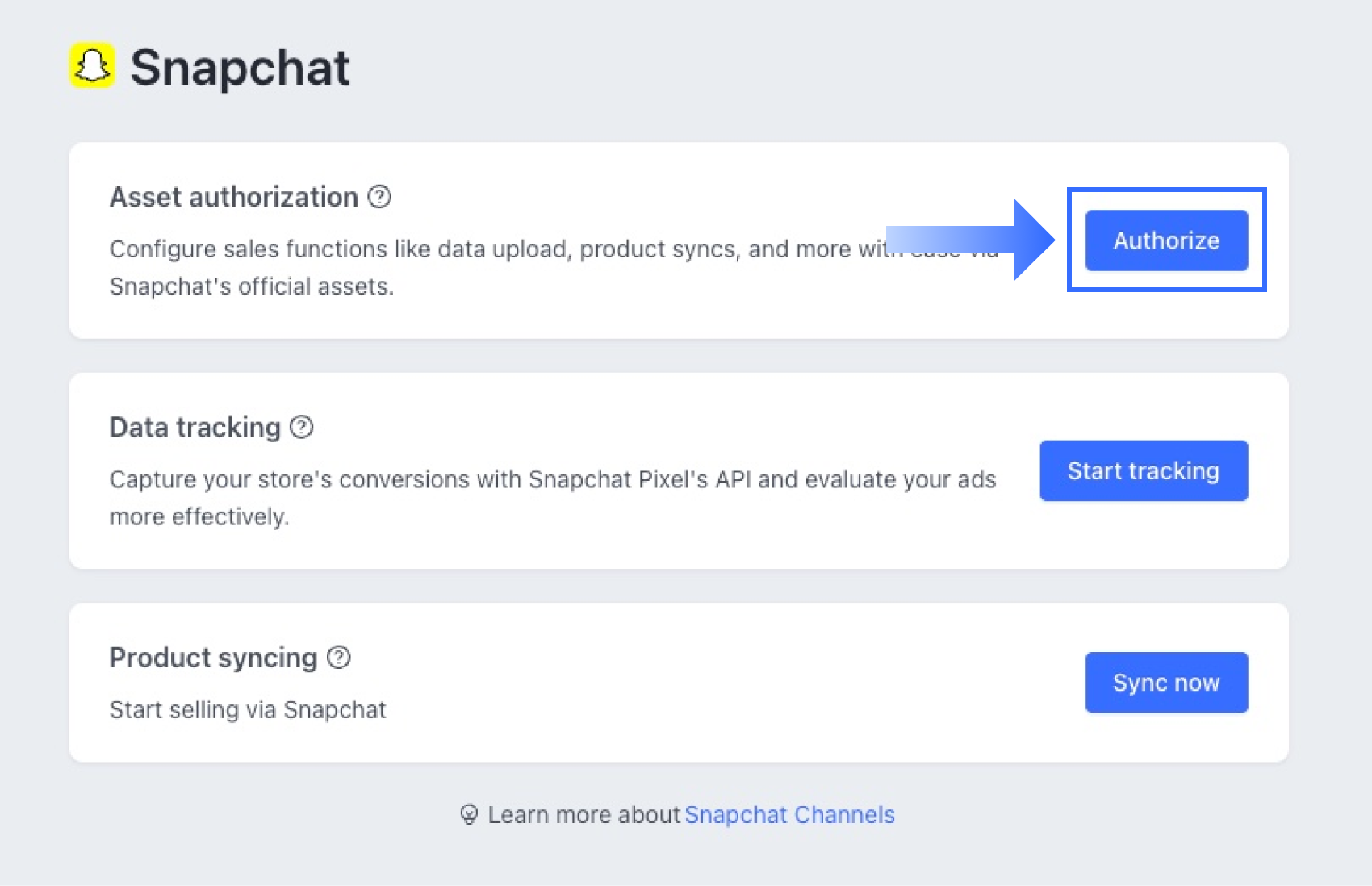Image resolution: width=1372 pixels, height=886 pixels.
Task: Click the Data tracking heading
Action: click(x=195, y=427)
